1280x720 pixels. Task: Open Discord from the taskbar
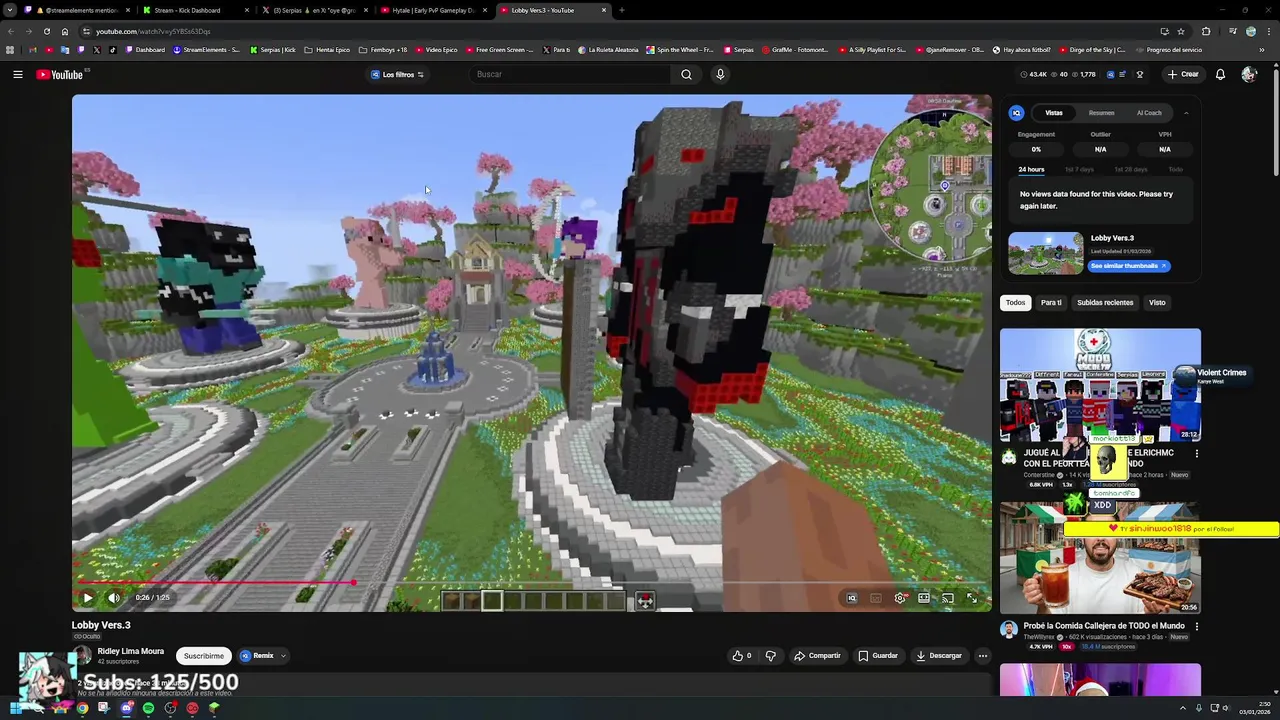(126, 708)
